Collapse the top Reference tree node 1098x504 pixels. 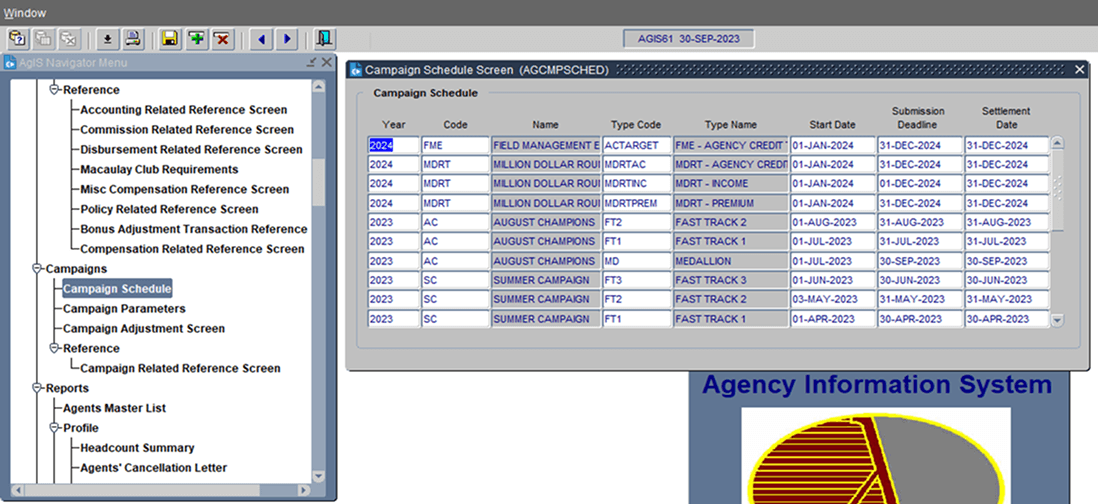pyautogui.click(x=55, y=90)
